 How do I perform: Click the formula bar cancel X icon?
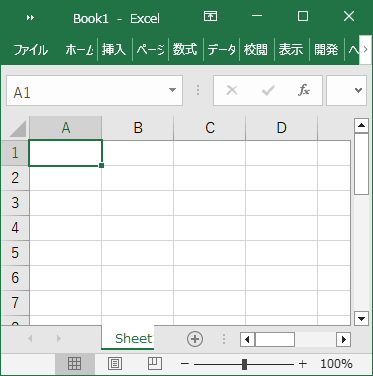pos(232,90)
